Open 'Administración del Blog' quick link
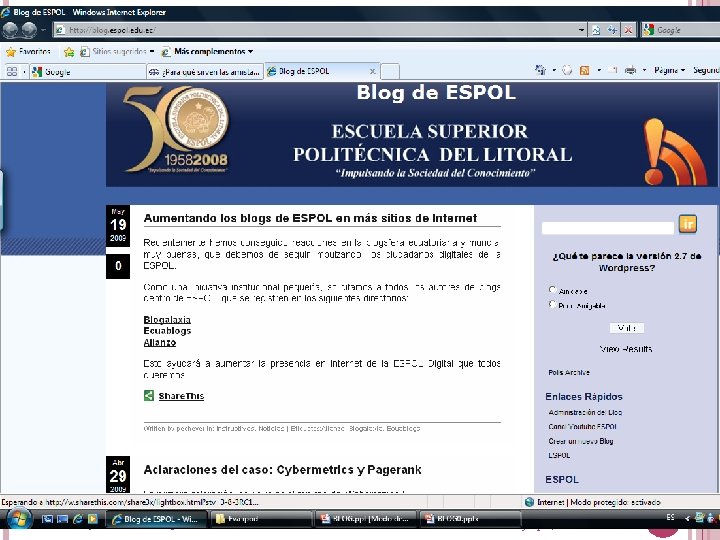The width and height of the screenshot is (720, 540). (585, 412)
